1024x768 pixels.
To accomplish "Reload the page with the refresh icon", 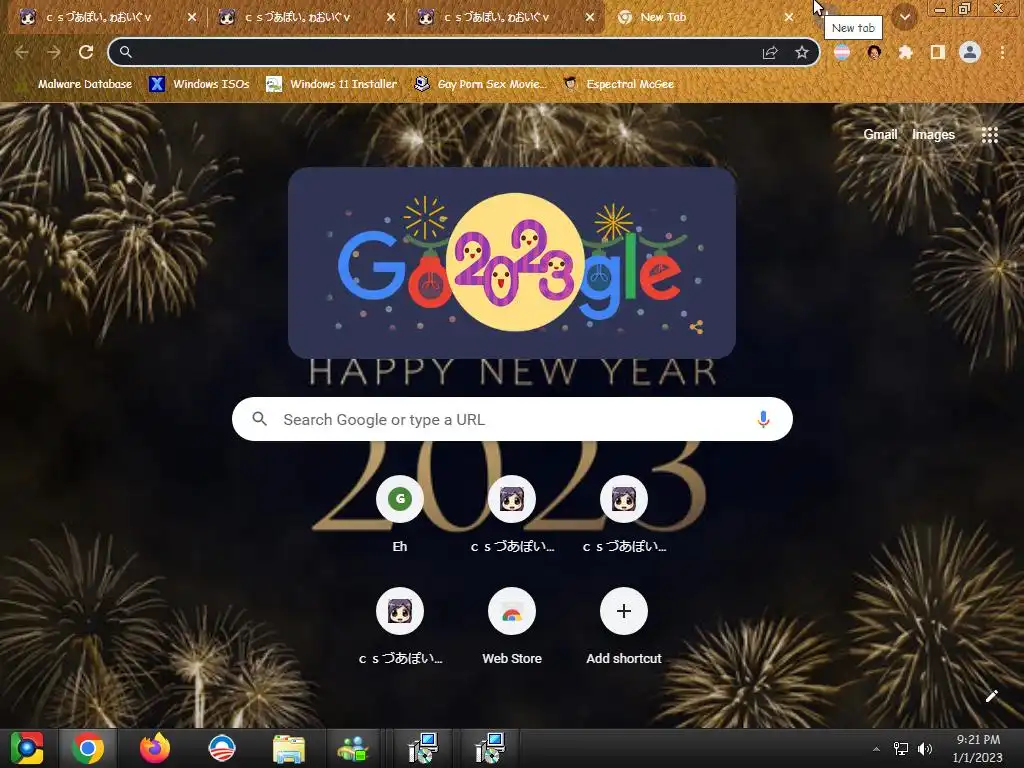I will [86, 52].
